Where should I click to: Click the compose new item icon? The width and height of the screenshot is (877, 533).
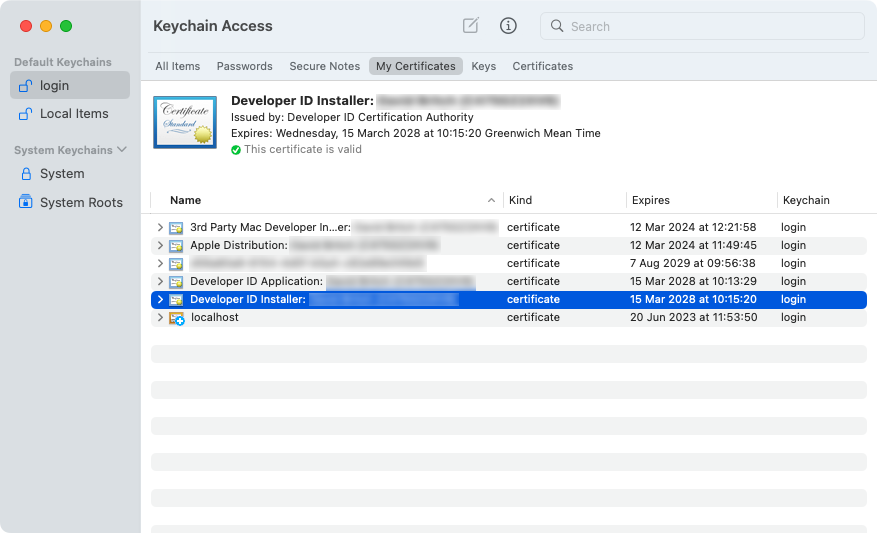point(470,25)
